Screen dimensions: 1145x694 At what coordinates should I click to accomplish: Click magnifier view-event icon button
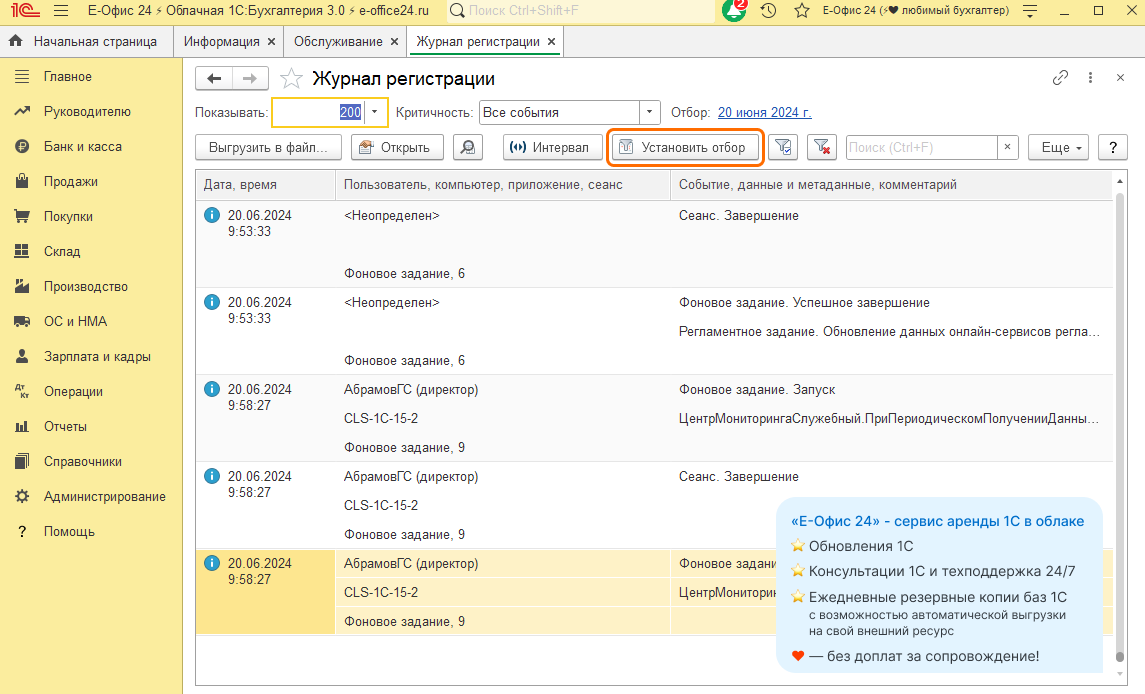468,147
